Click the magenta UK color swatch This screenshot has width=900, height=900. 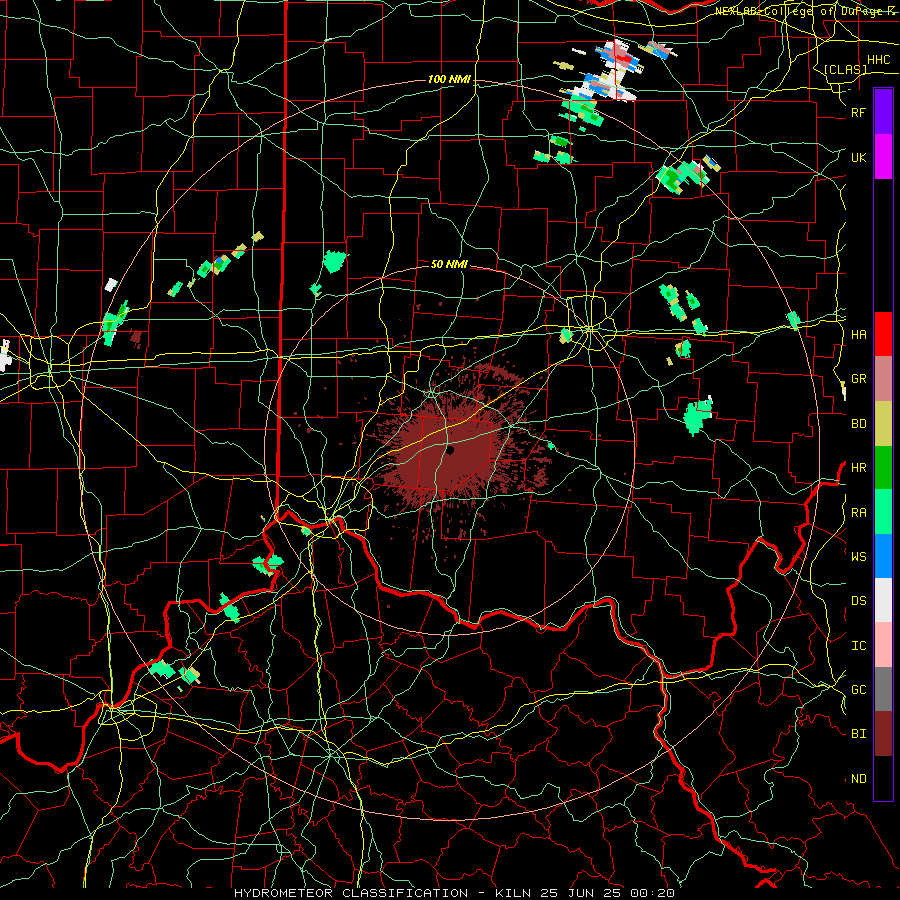(883, 157)
